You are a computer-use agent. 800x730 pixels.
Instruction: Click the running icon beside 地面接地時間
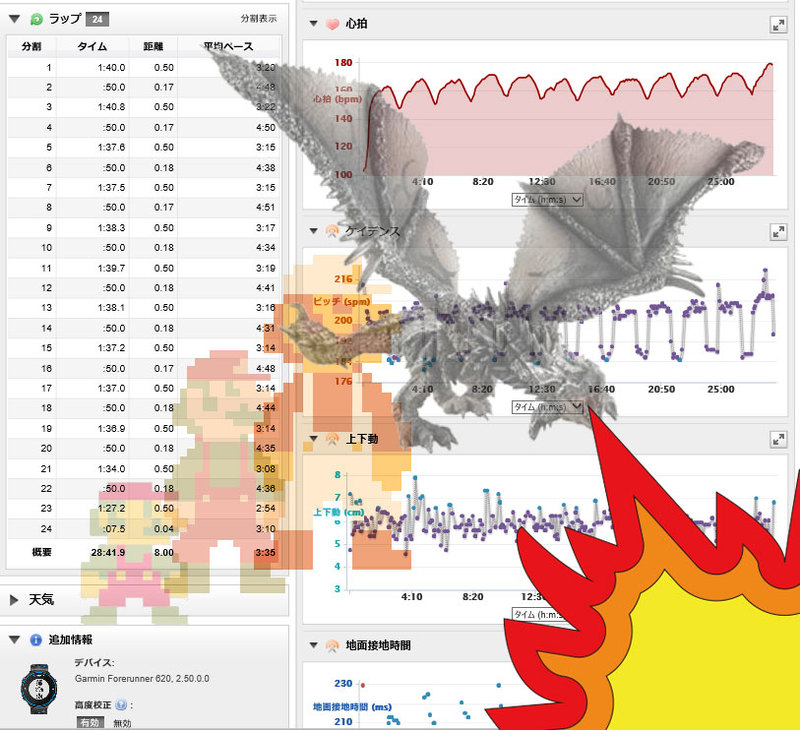point(331,646)
